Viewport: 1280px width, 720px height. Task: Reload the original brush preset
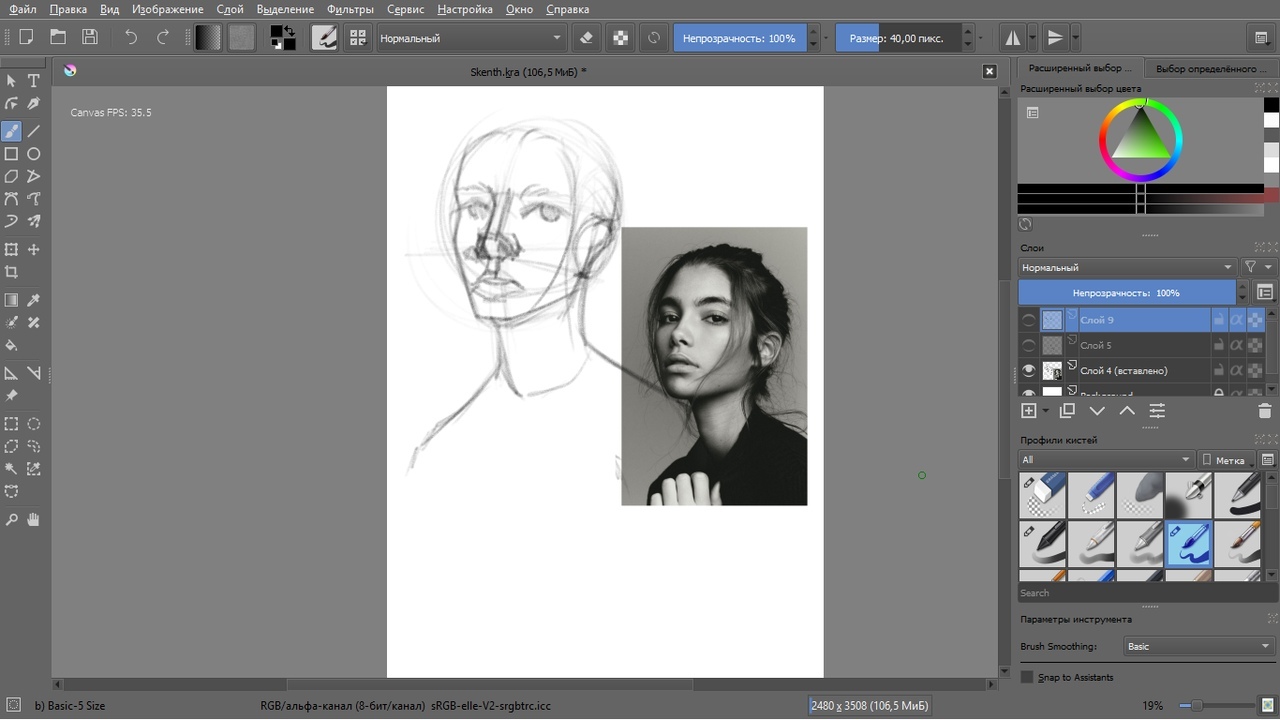pyautogui.click(x=654, y=38)
